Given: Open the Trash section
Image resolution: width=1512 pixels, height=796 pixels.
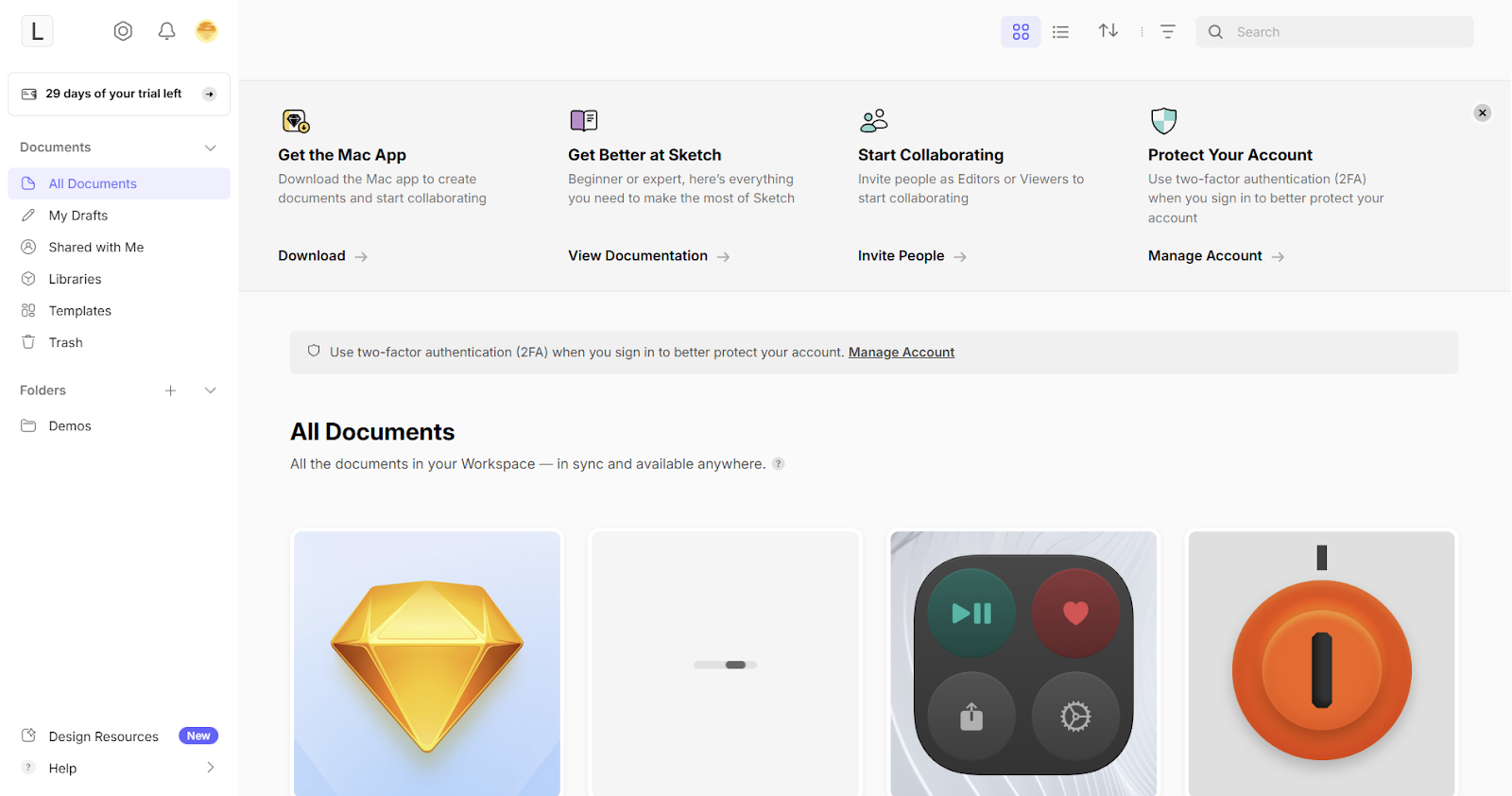Looking at the screenshot, I should tap(65, 342).
